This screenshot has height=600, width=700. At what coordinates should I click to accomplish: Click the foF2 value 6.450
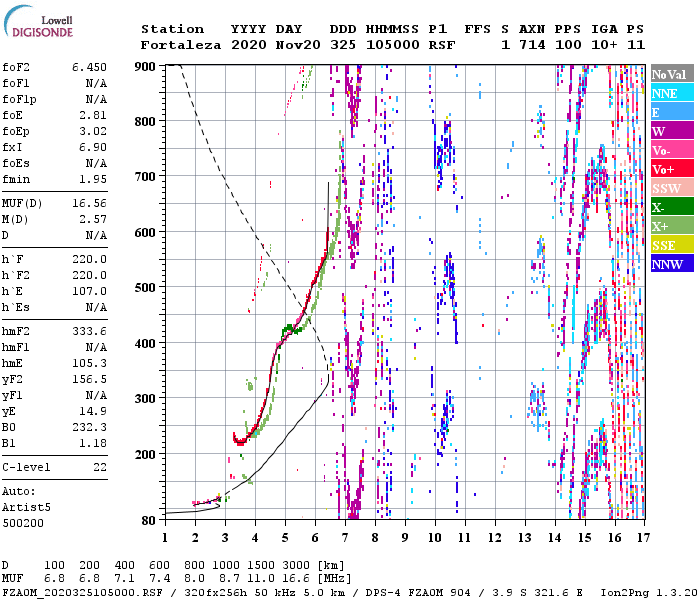89,67
